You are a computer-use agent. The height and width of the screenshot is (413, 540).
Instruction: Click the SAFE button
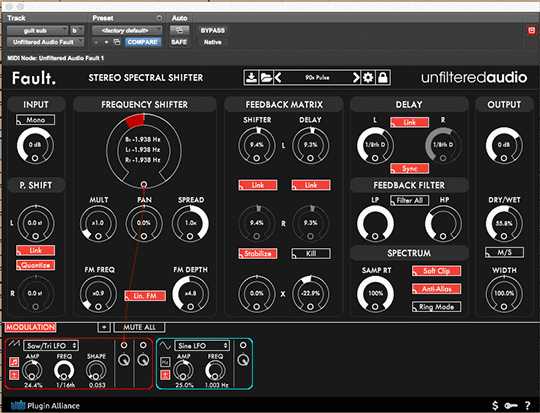[x=179, y=42]
